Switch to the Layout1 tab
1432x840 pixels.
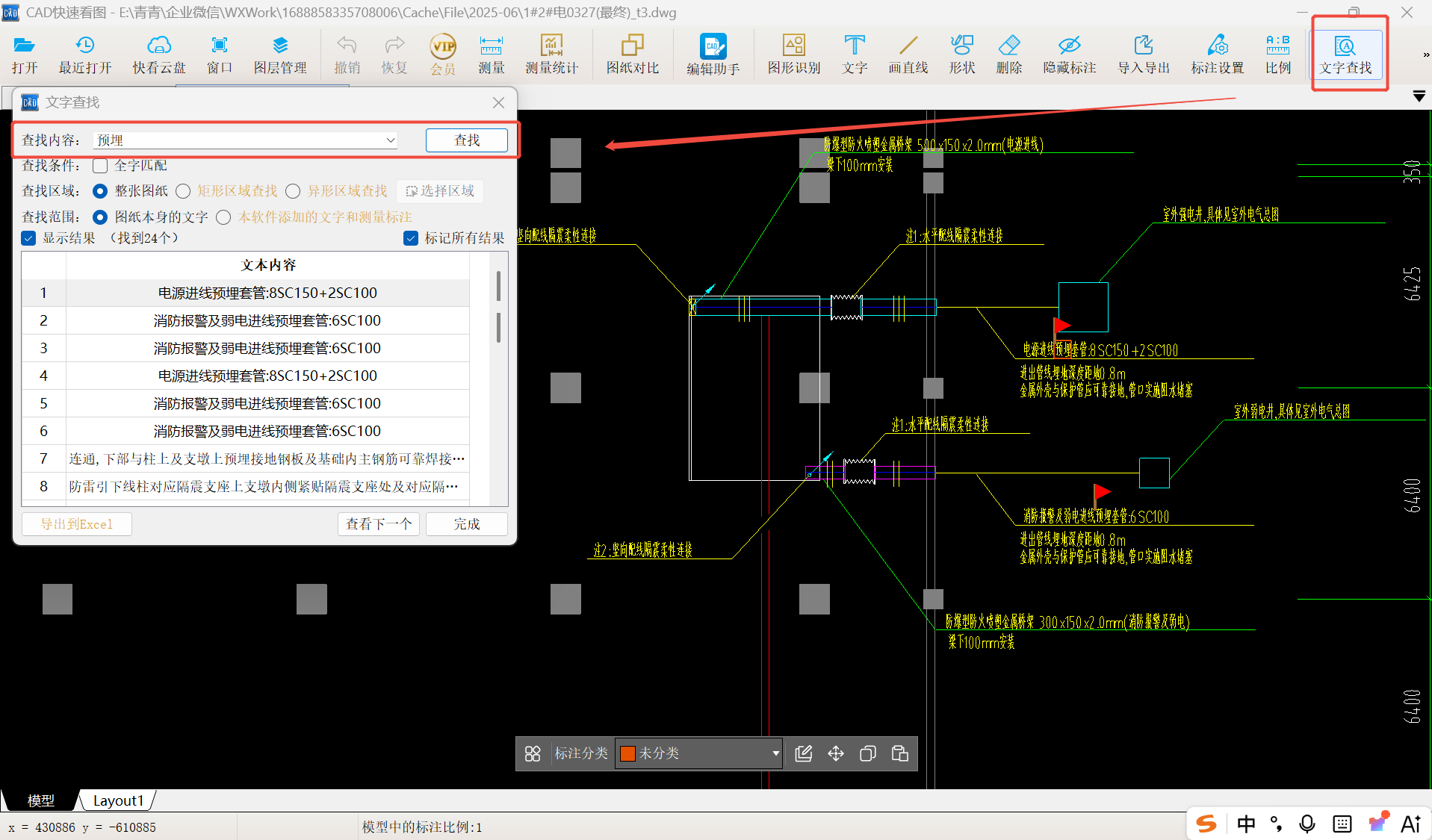[117, 800]
